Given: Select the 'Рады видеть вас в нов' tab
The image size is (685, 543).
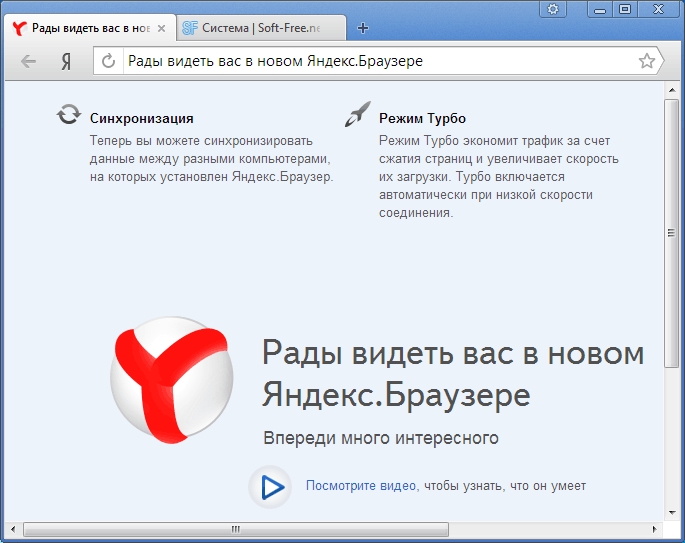Looking at the screenshot, I should pyautogui.click(x=90, y=28).
